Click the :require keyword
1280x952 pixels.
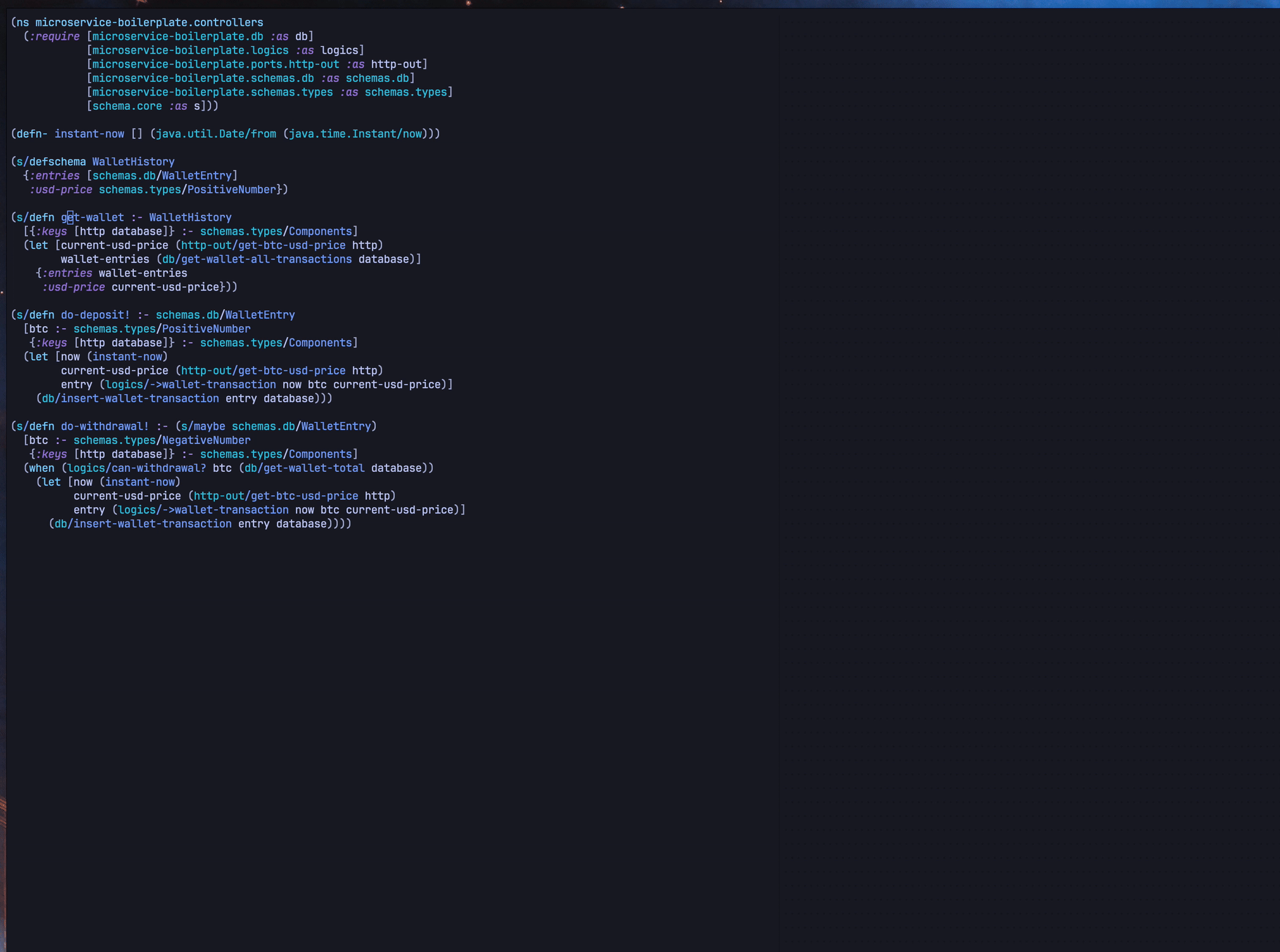point(54,37)
